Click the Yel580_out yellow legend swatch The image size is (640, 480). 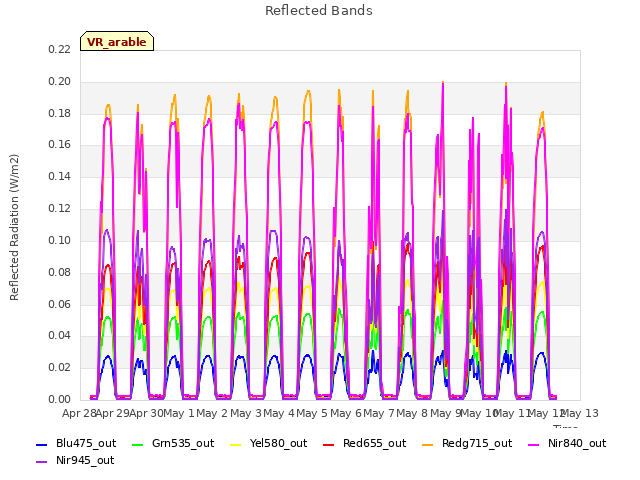pos(236,444)
